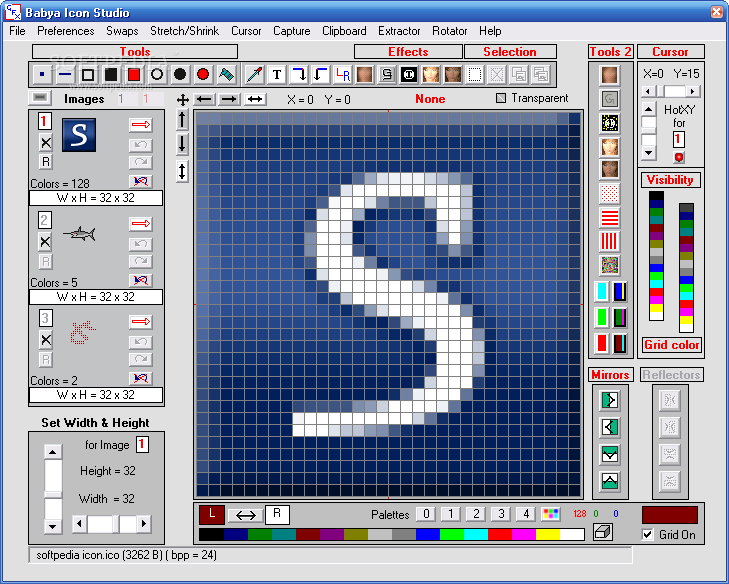Click the HotXY up arrow stepper

[649, 110]
